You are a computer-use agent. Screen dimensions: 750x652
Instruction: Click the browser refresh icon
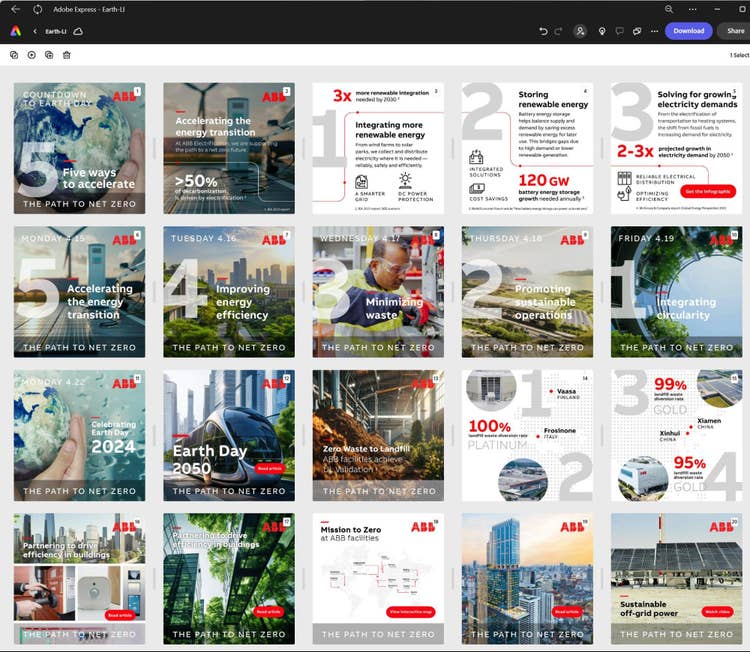pos(37,9)
